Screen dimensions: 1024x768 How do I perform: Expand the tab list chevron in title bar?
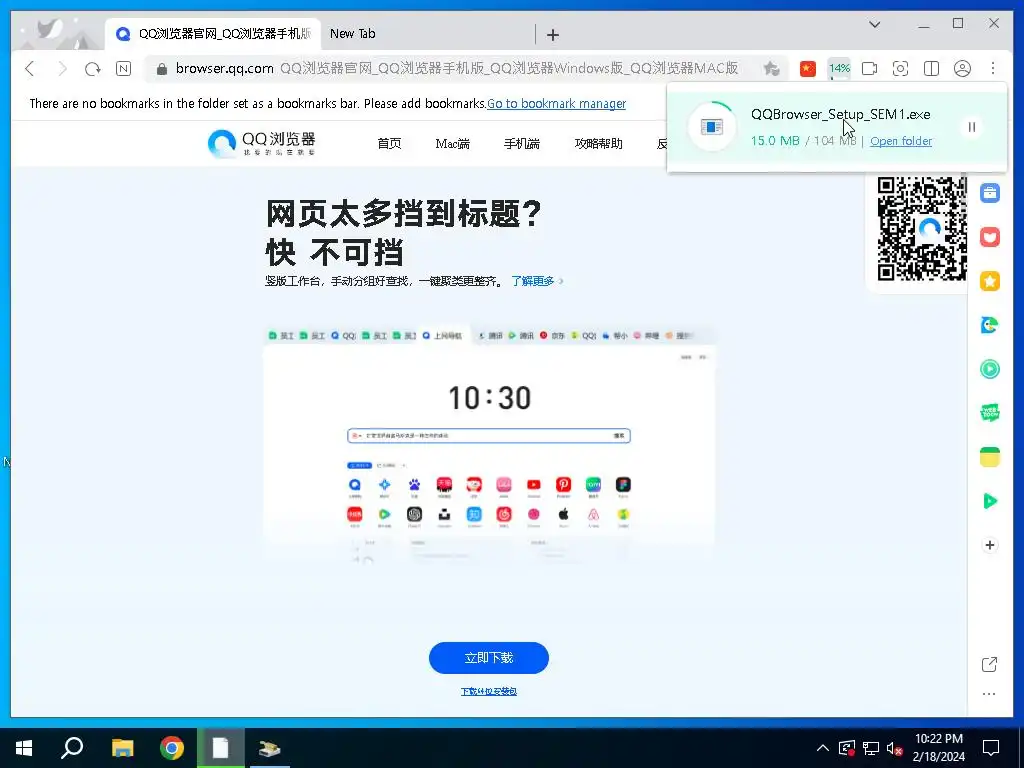[874, 25]
